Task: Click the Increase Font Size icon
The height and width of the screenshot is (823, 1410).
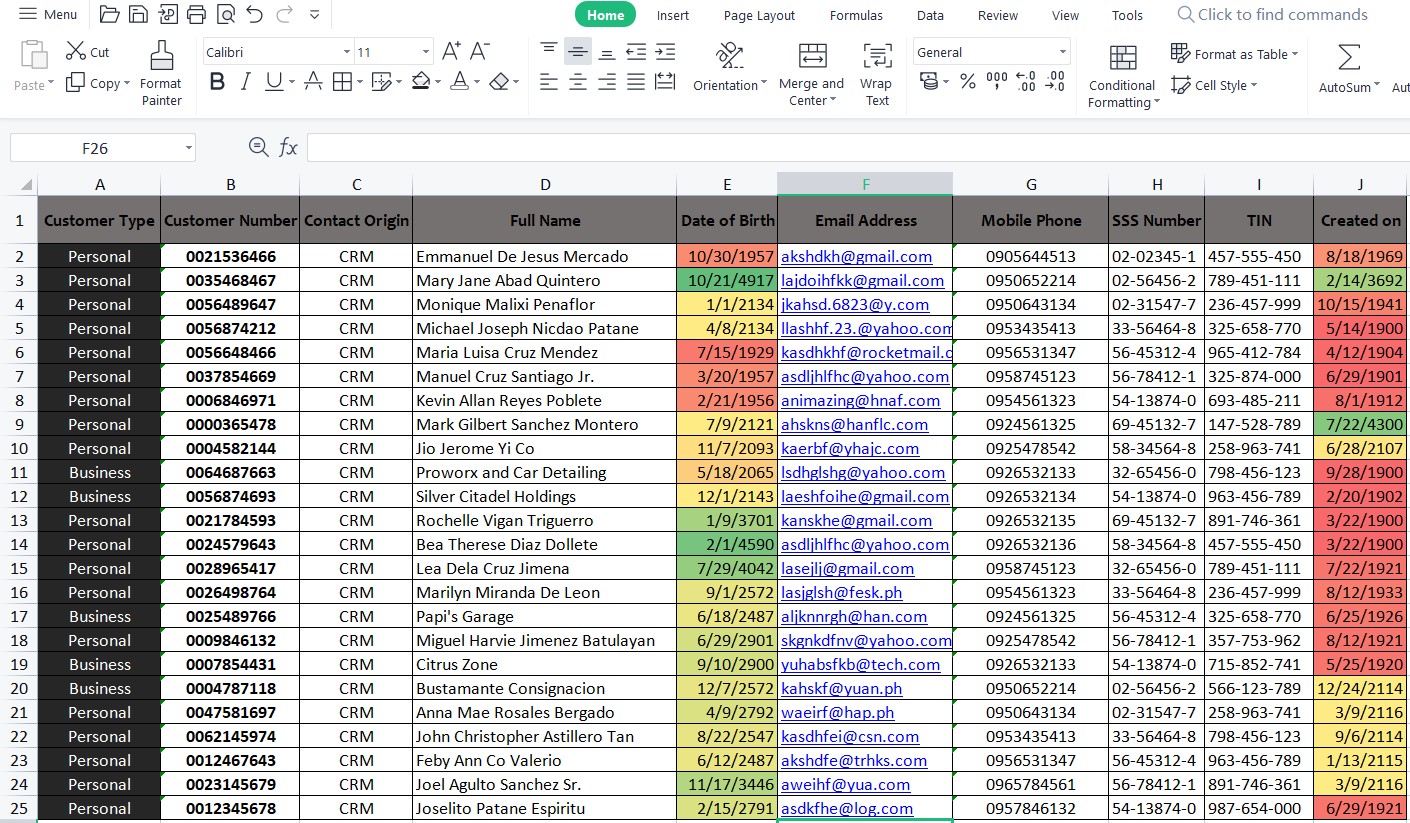Action: (451, 52)
